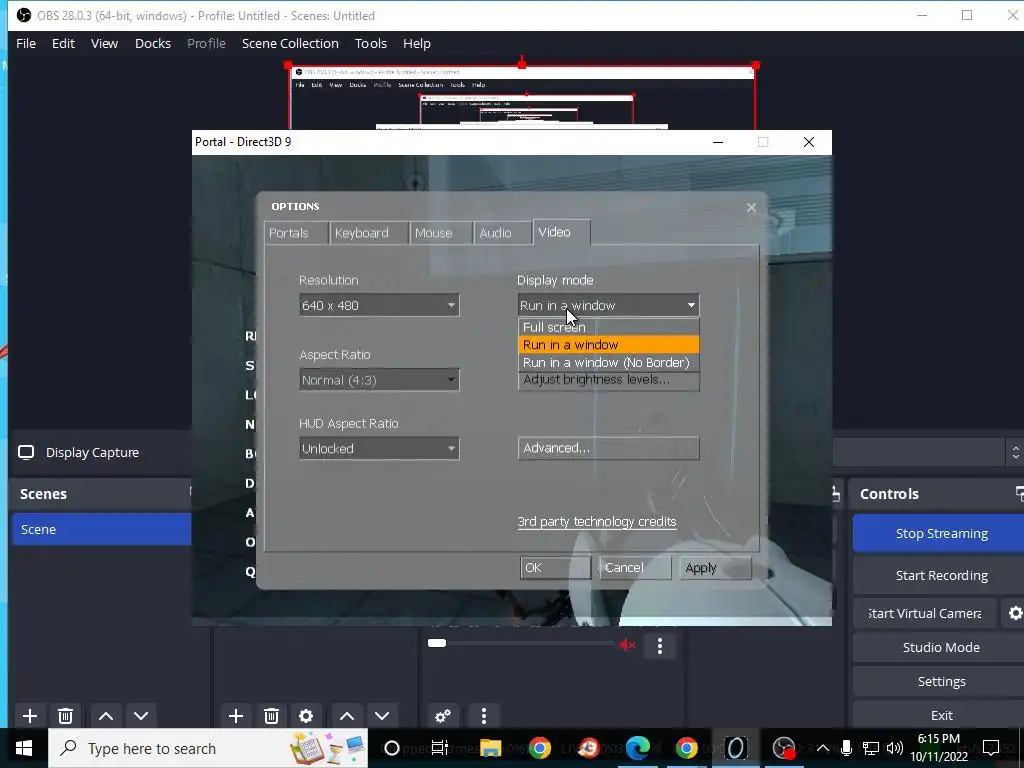Viewport: 1024px width, 768px height.
Task: Choose highlighted Run in a window option
Action: [609, 345]
